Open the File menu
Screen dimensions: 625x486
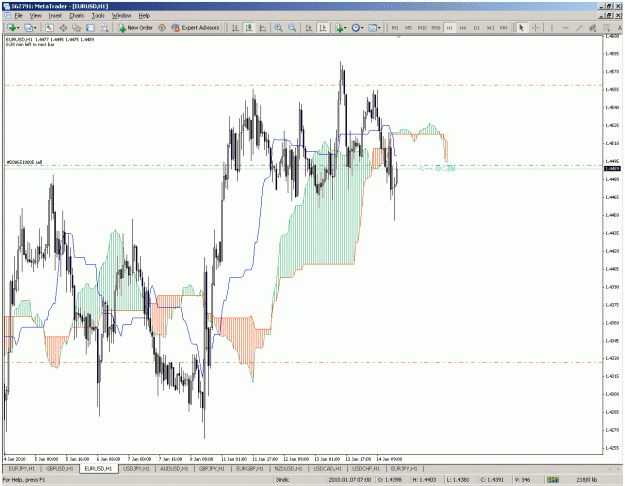tap(18, 16)
